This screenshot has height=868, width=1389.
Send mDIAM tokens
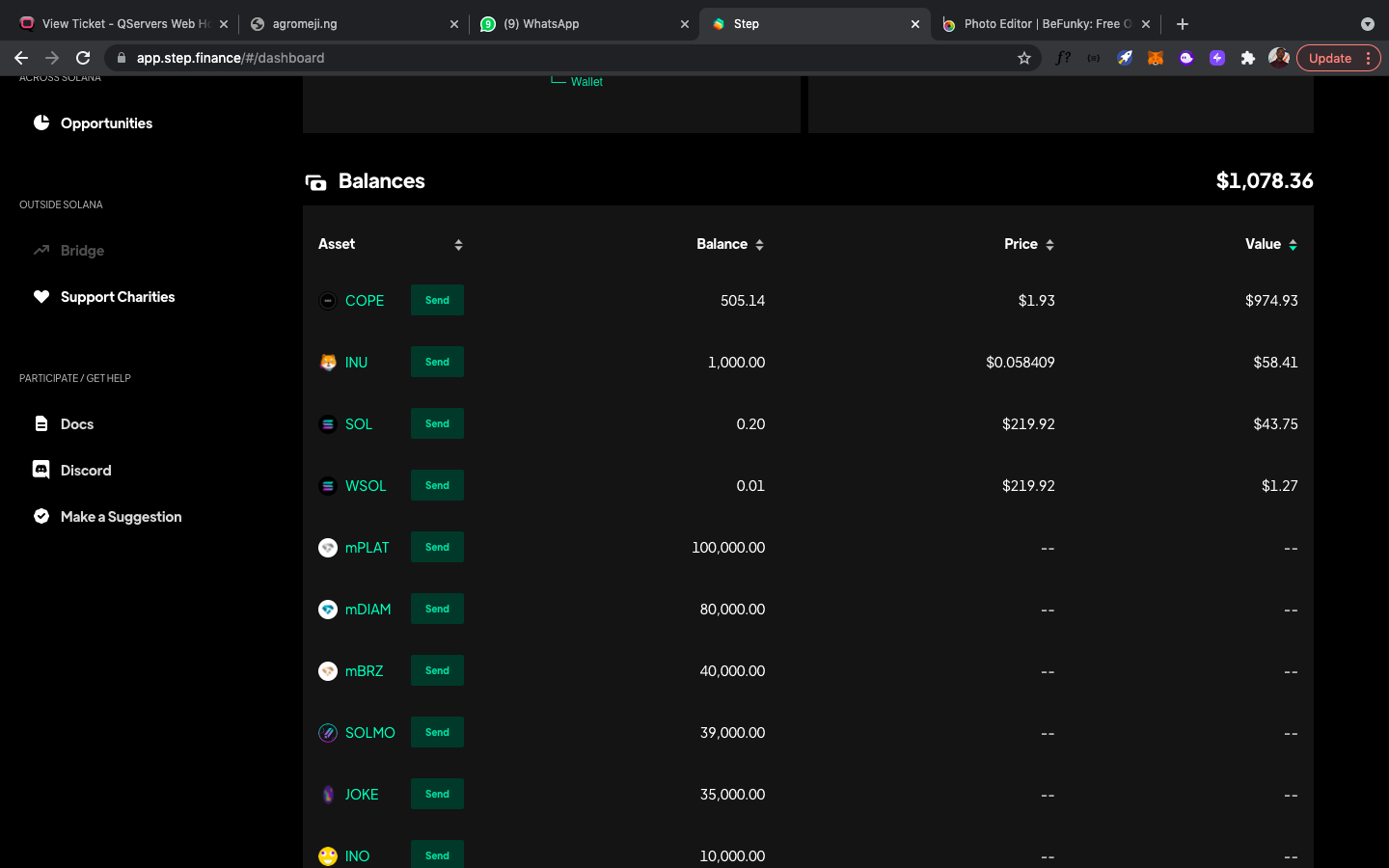click(437, 609)
